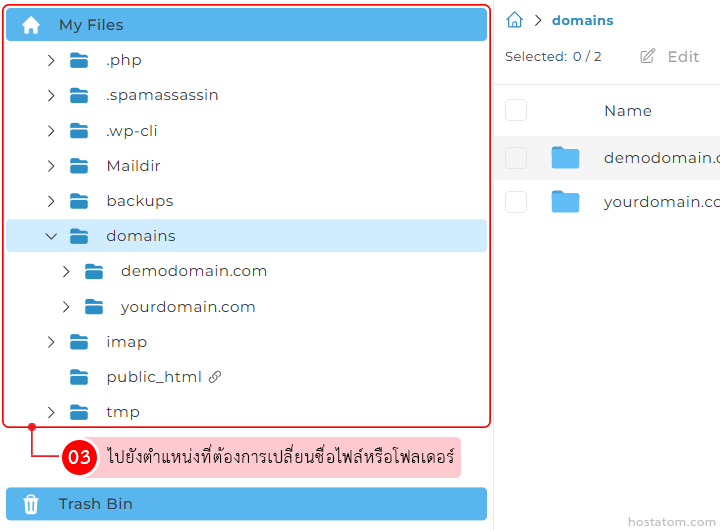Check the demodomain row checkbox

pos(516,157)
